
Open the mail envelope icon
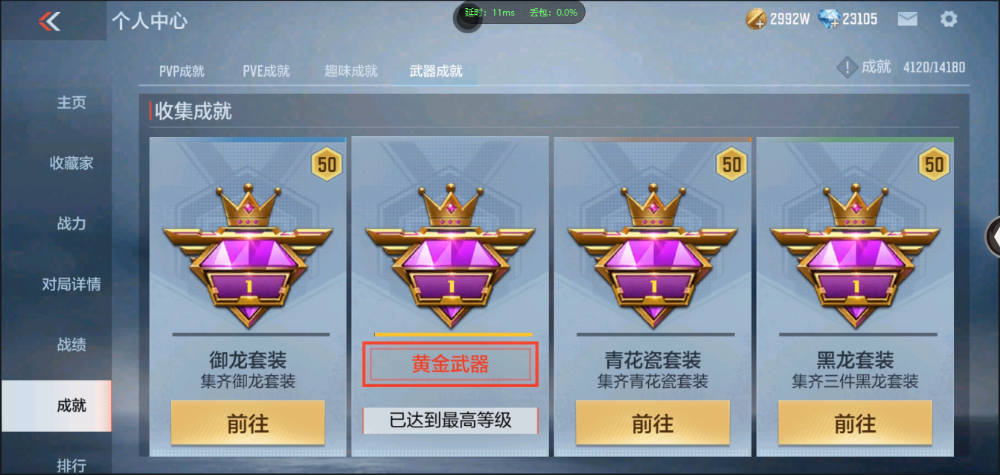pyautogui.click(x=907, y=19)
